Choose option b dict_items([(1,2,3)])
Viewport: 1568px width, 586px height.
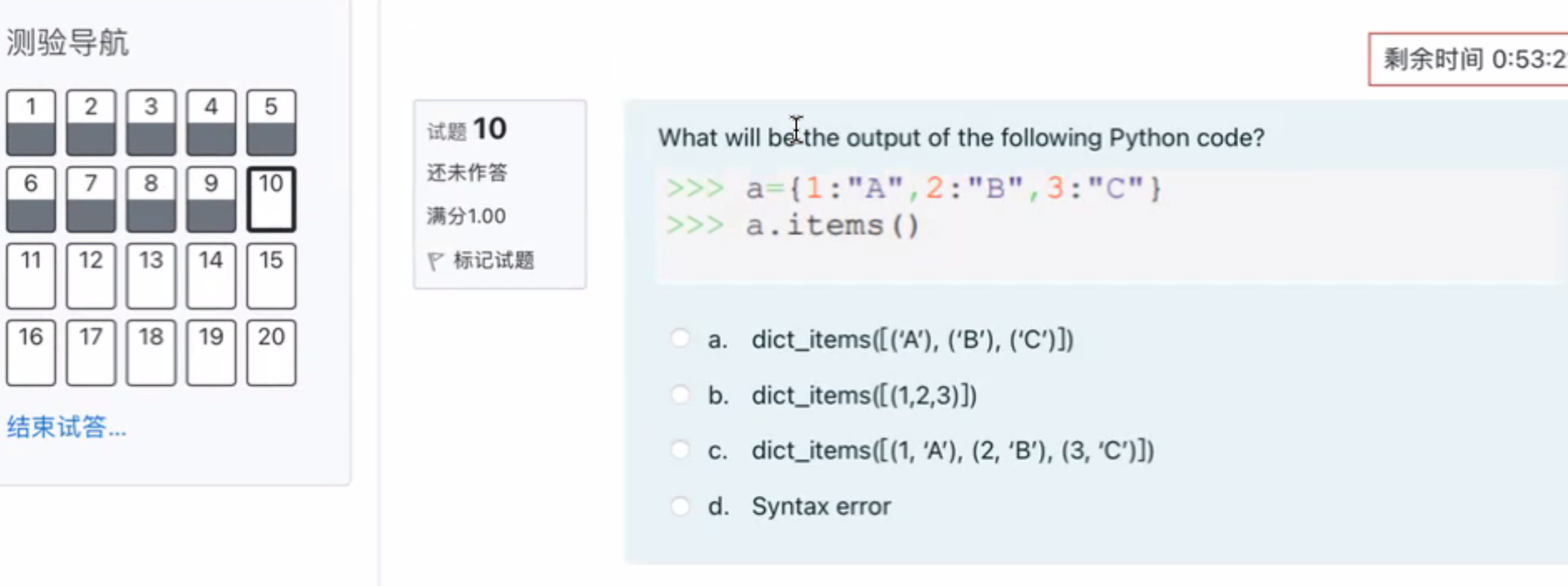pyautogui.click(x=680, y=394)
